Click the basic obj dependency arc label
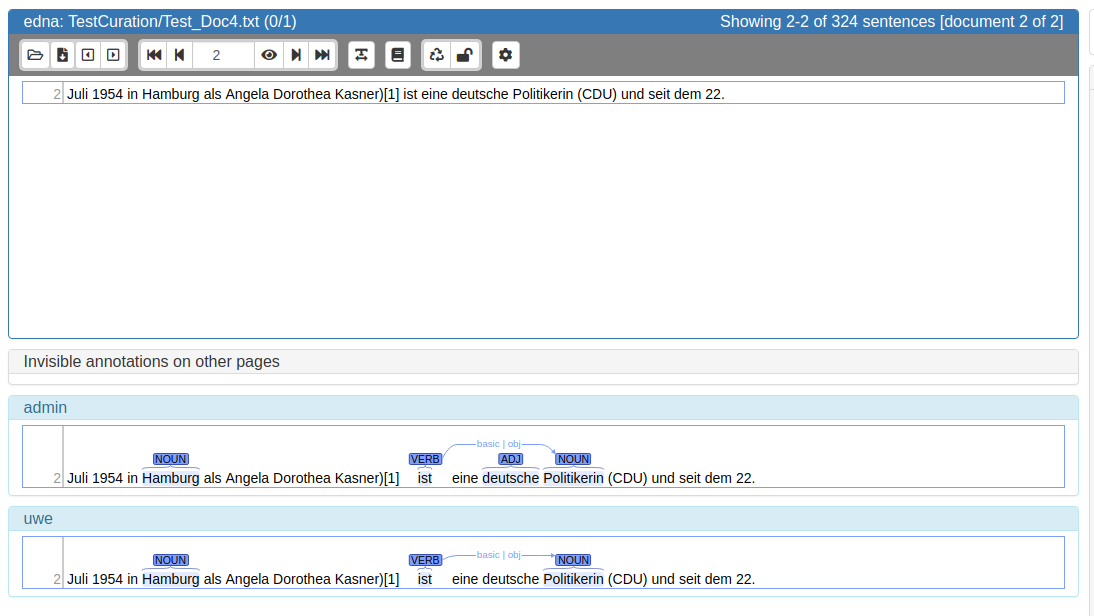 499,443
